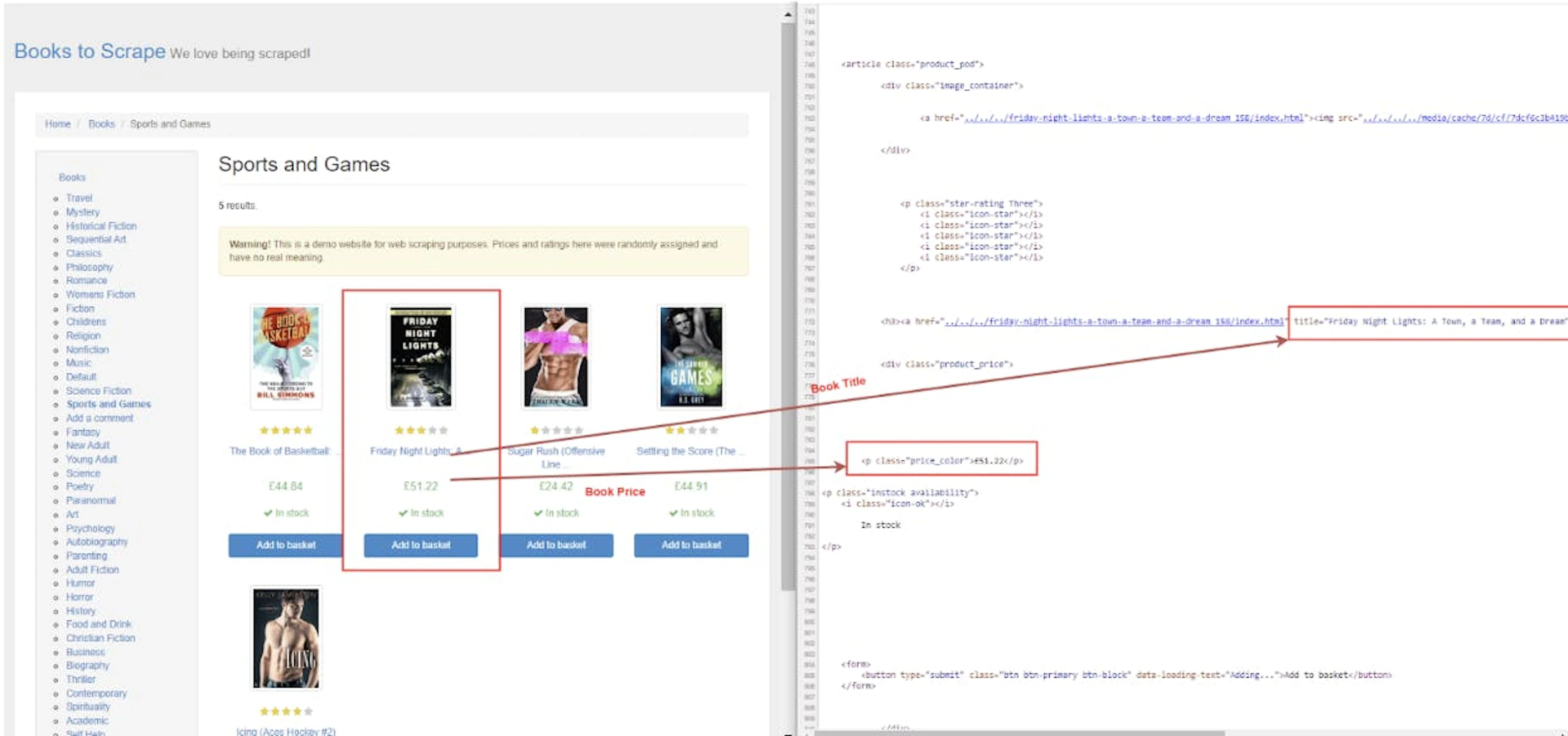This screenshot has width=1568, height=736.
Task: Browse the Womens Fiction category
Action: click(100, 295)
